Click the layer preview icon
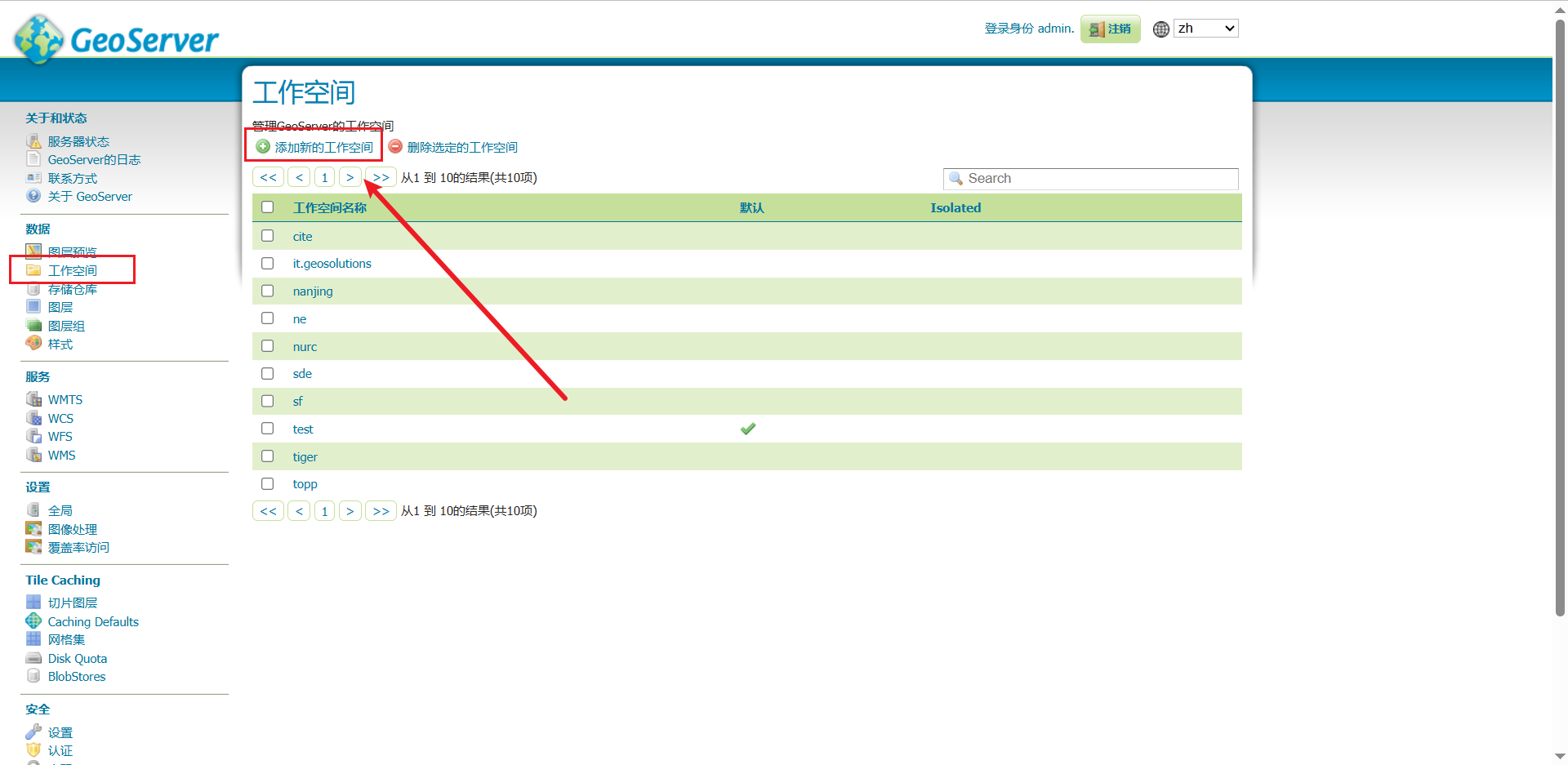The width and height of the screenshot is (1568, 765). point(33,251)
